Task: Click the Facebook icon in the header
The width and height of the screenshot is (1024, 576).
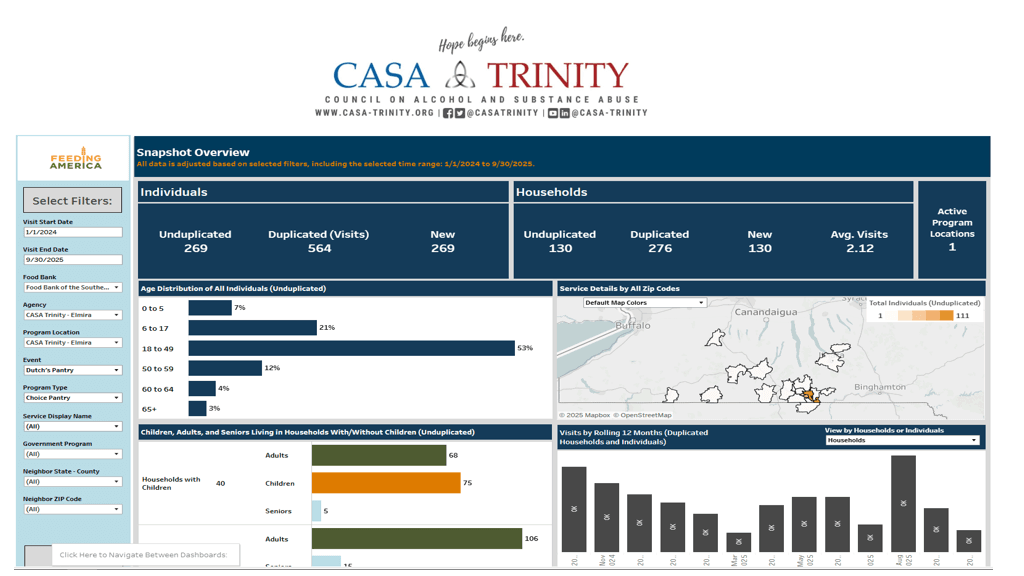Action: (x=448, y=113)
